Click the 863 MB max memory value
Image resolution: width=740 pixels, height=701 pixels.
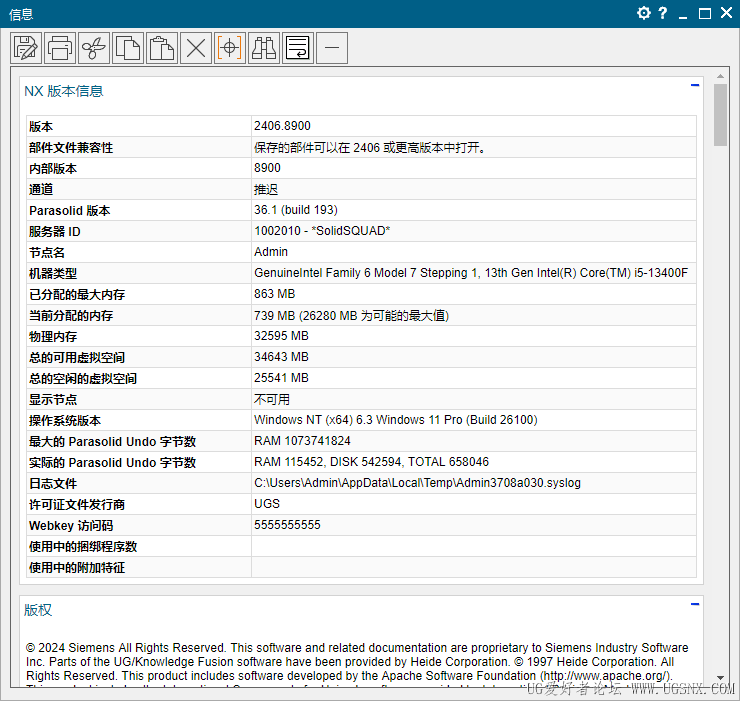(274, 294)
